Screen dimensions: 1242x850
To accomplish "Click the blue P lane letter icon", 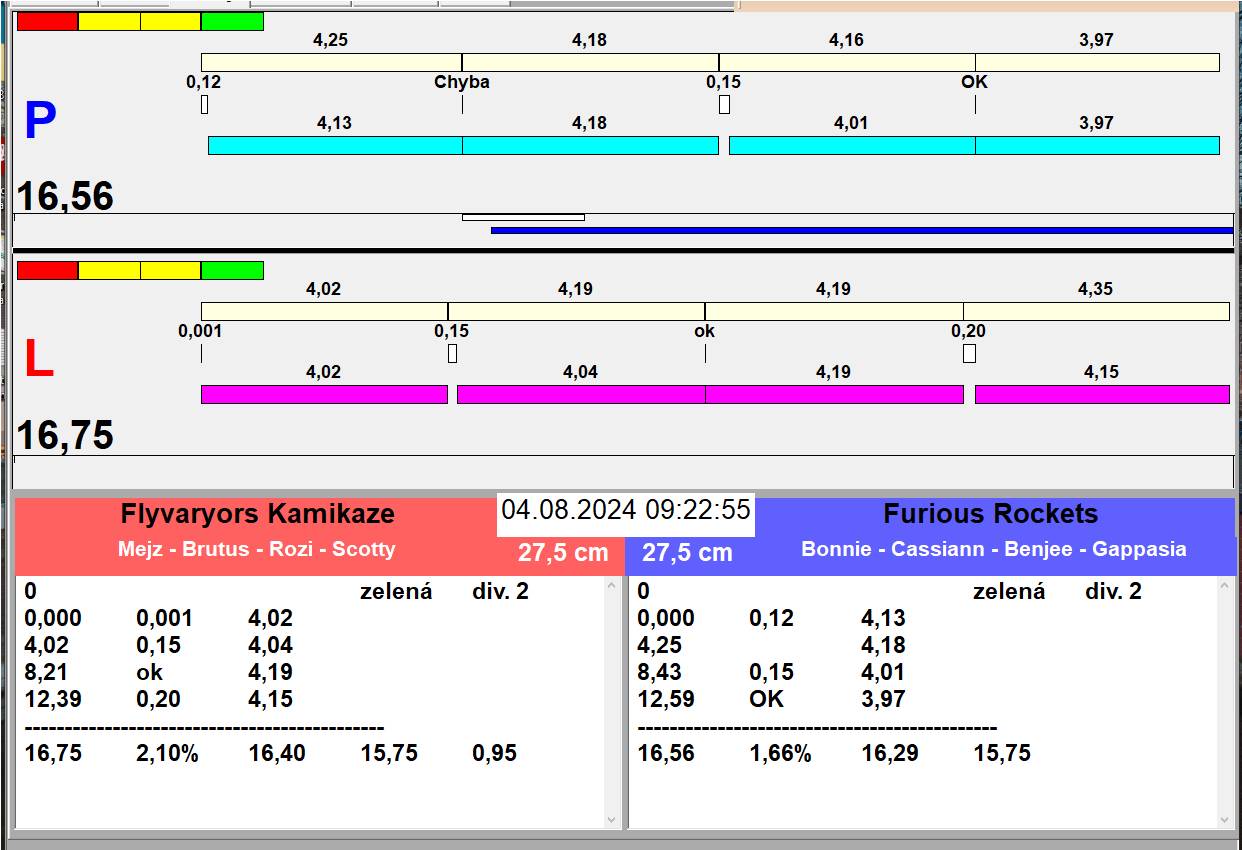I will click(x=40, y=122).
